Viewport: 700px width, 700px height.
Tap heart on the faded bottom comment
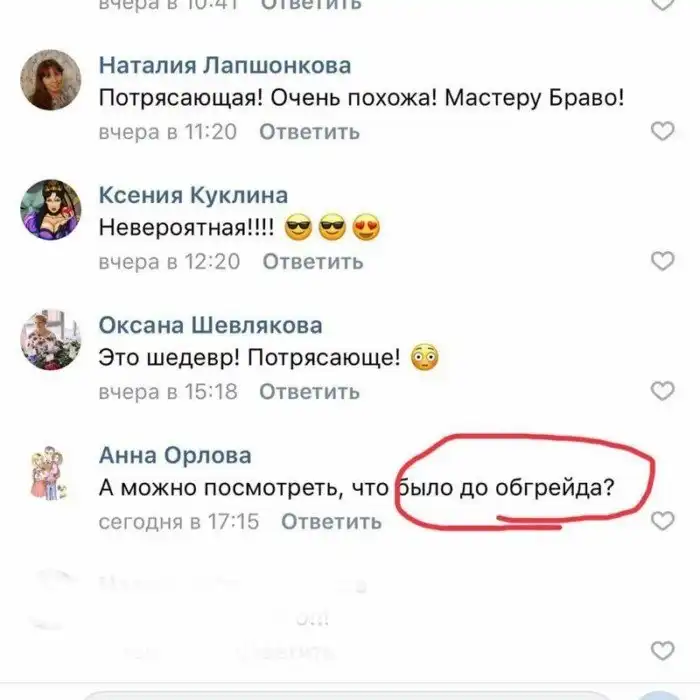coord(662,650)
